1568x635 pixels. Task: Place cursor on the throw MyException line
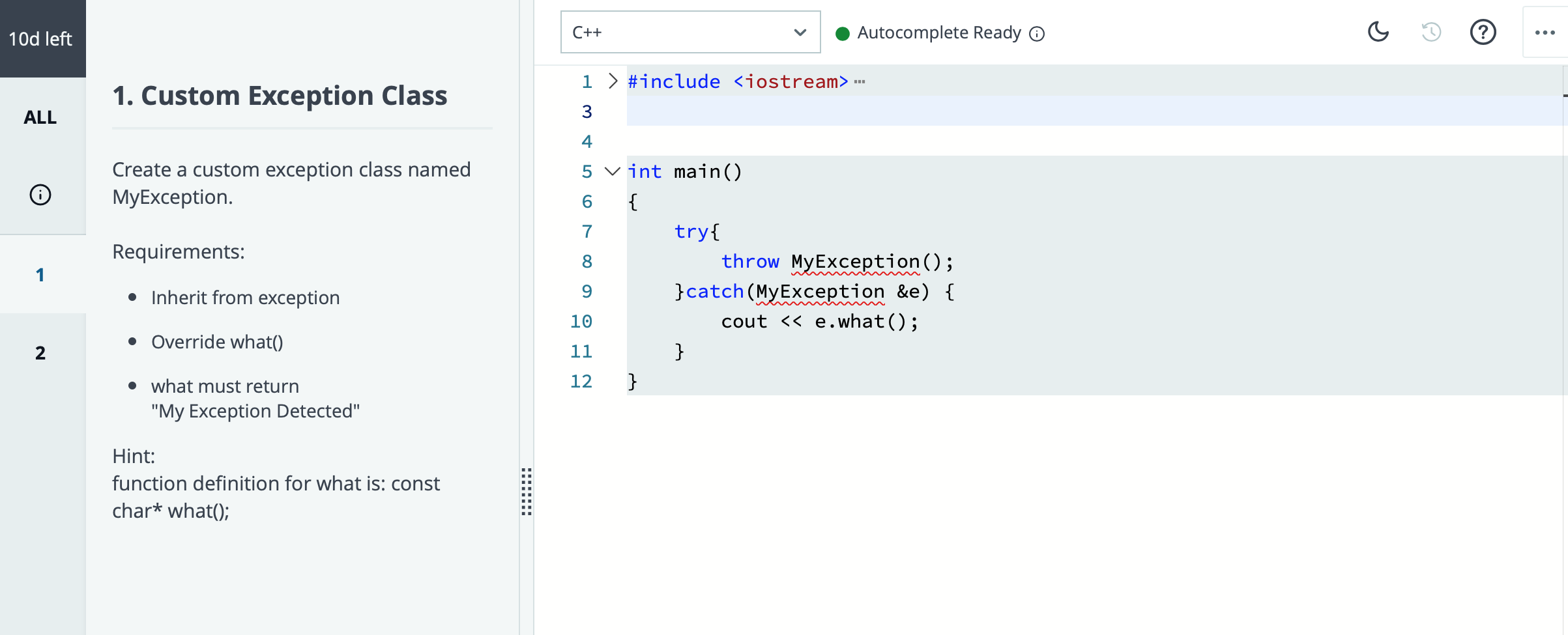[x=837, y=261]
